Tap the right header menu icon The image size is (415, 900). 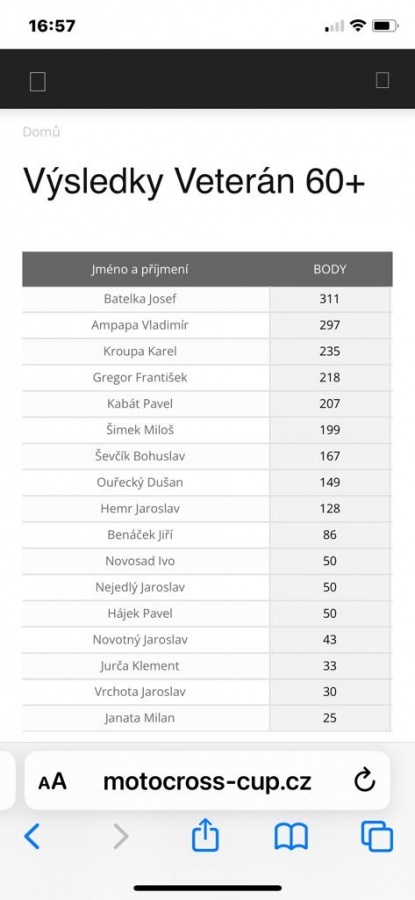pos(382,80)
